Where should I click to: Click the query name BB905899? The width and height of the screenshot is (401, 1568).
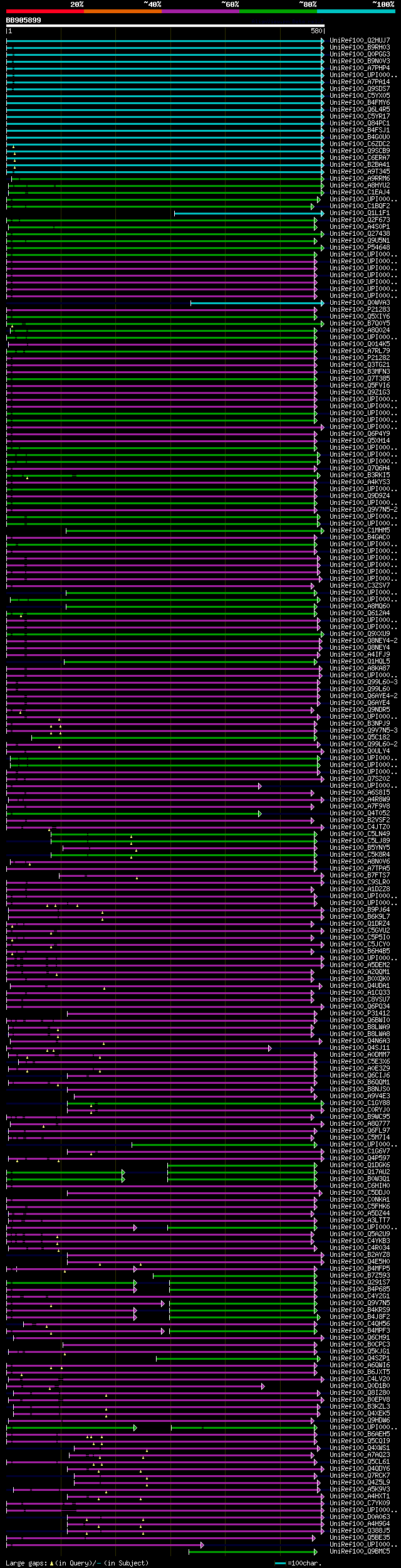pos(24,20)
